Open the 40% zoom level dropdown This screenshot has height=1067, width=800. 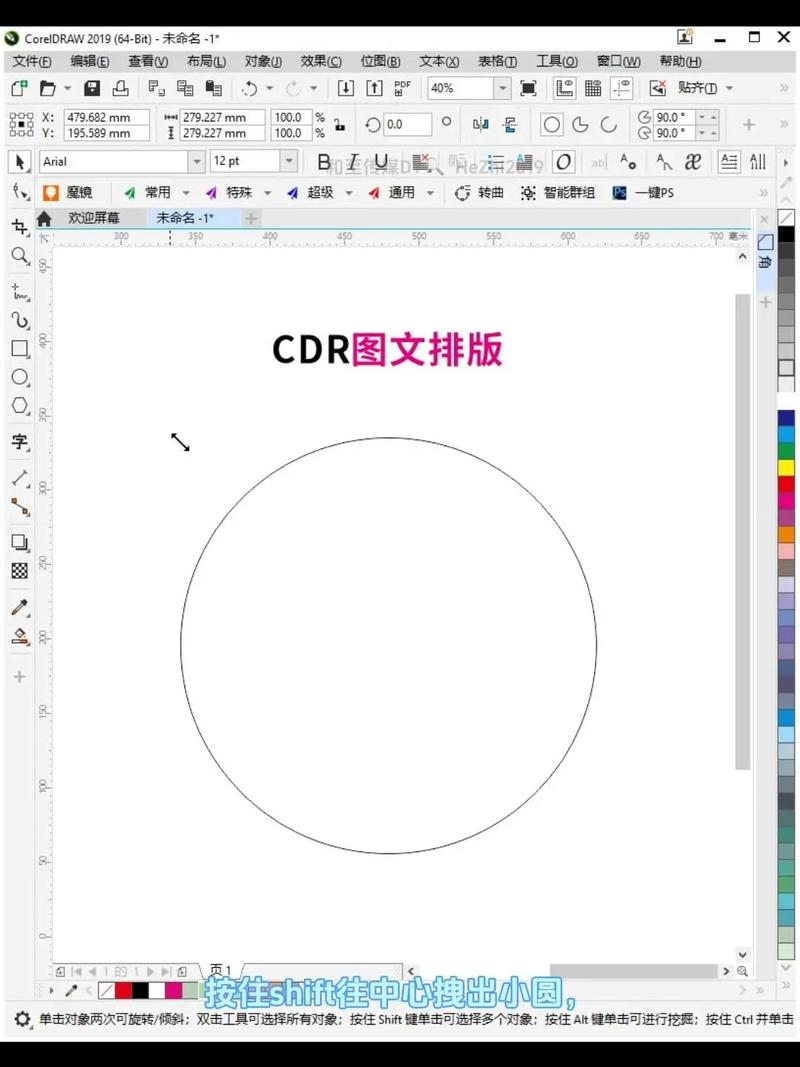pos(504,88)
